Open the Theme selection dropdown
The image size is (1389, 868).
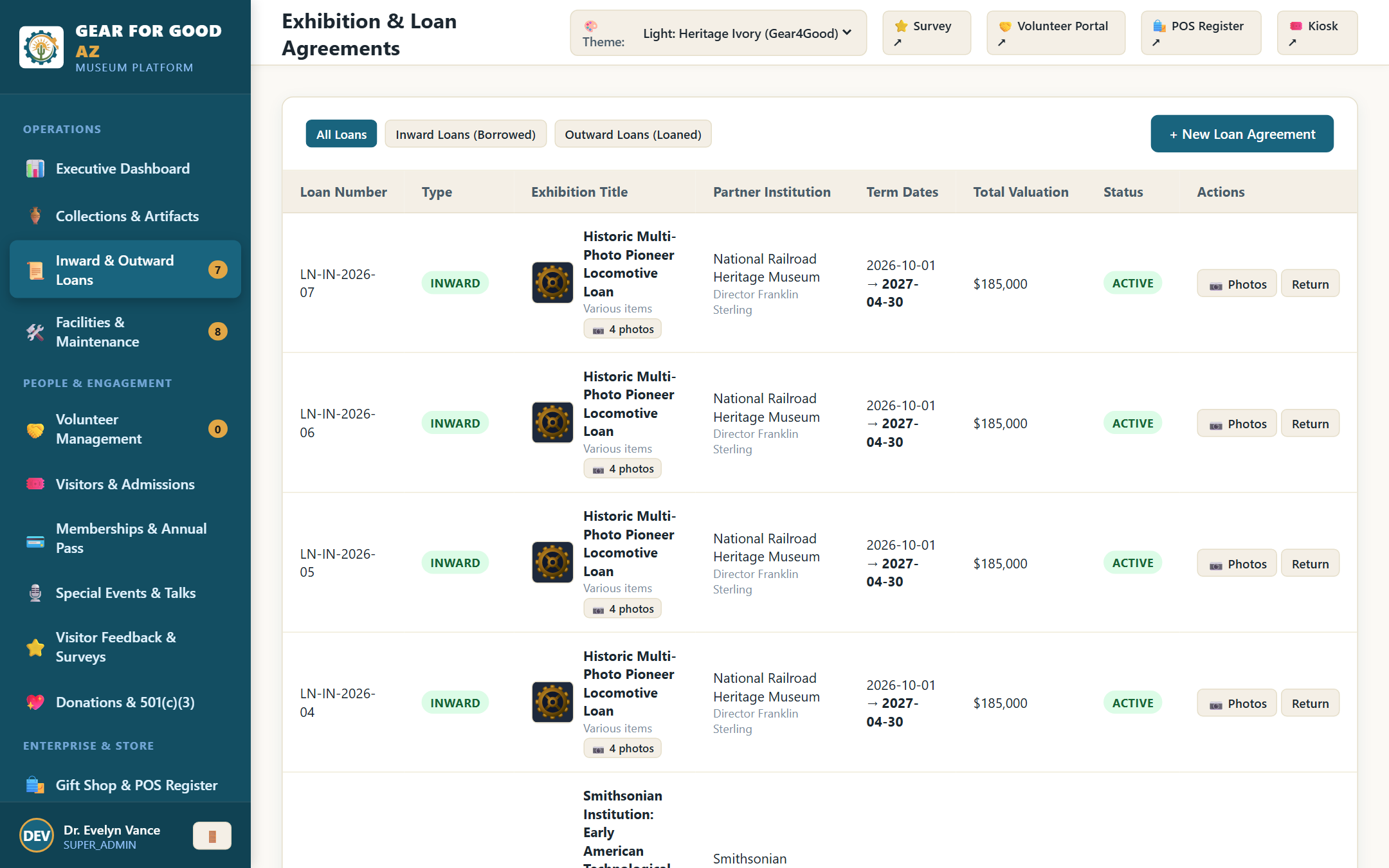click(747, 33)
